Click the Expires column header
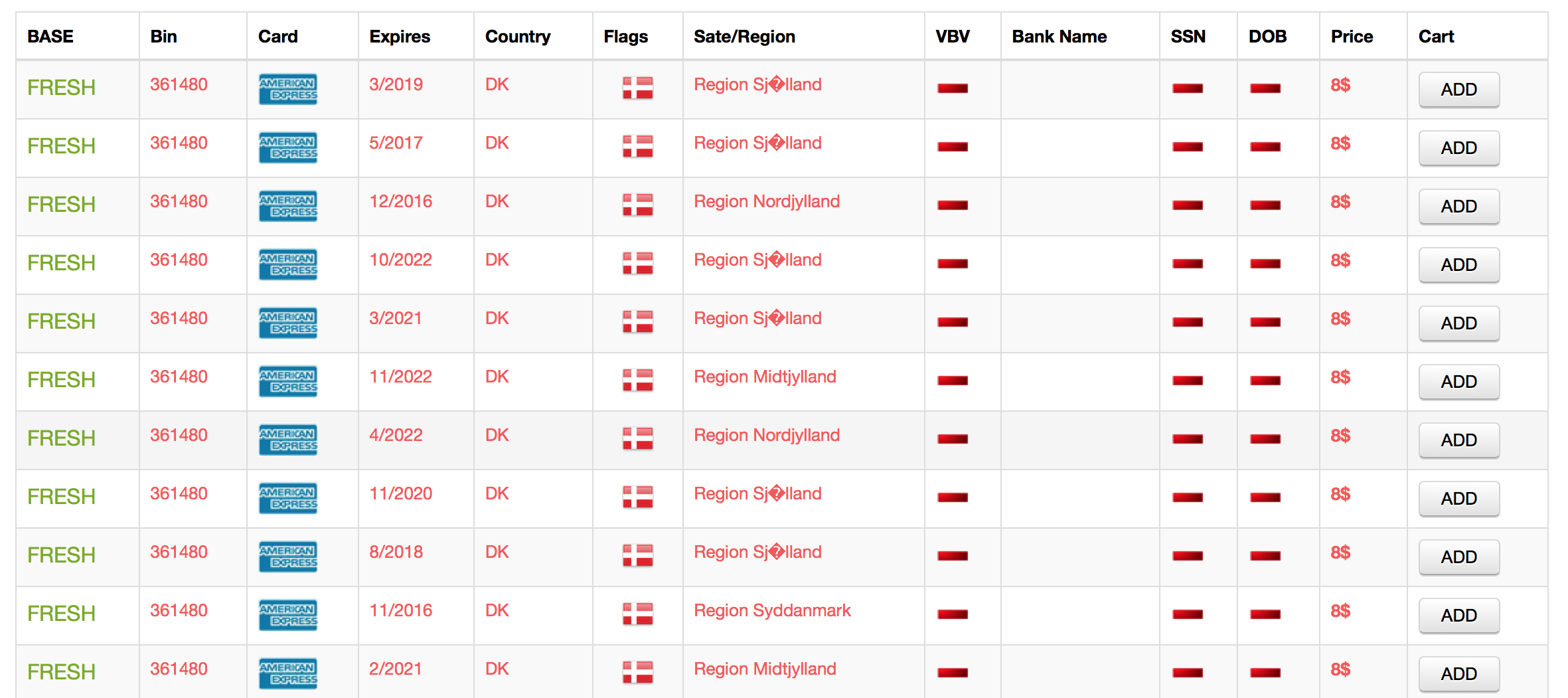1568x698 pixels. 400,37
